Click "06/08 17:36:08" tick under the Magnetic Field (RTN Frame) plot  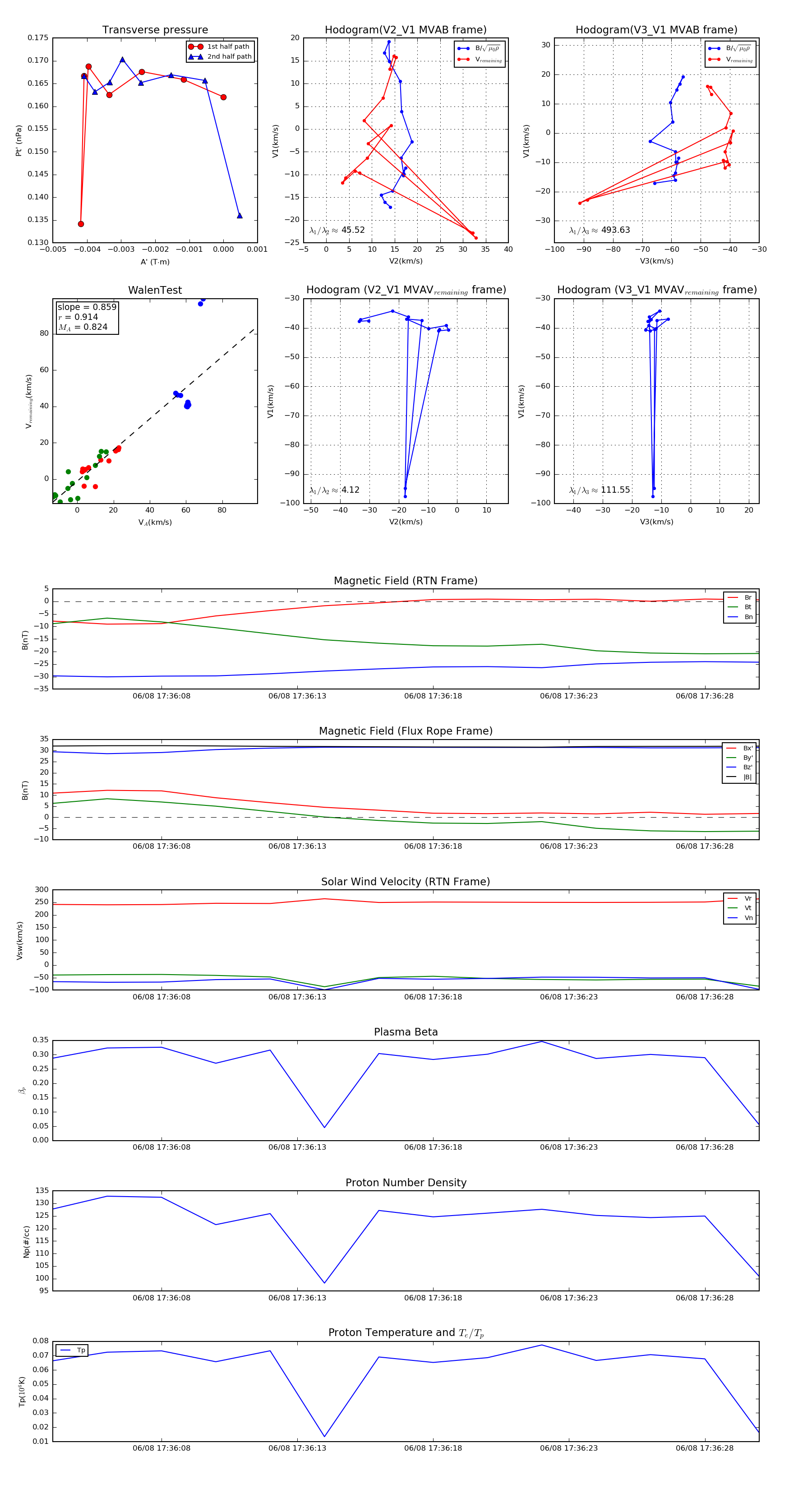point(161,696)
